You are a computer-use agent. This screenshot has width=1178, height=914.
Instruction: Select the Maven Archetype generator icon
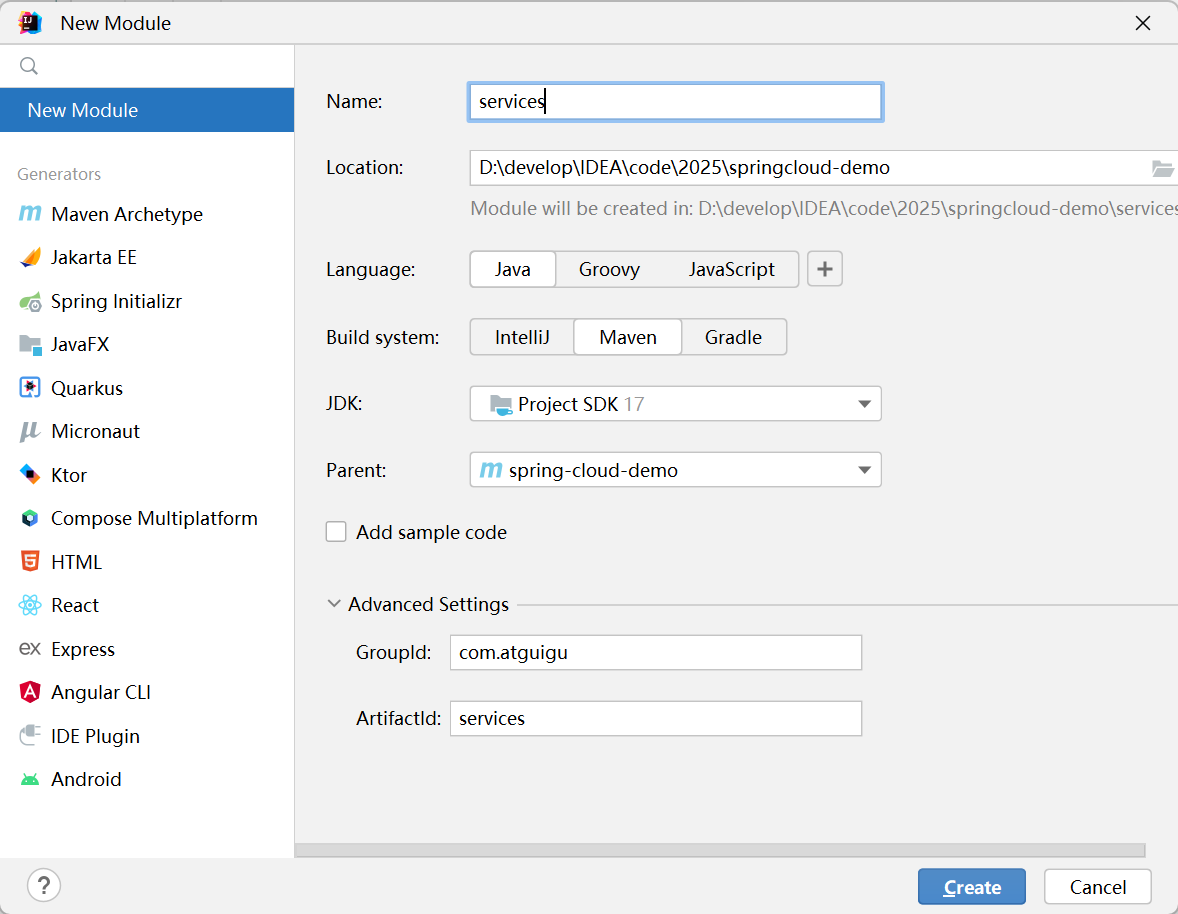[x=30, y=214]
